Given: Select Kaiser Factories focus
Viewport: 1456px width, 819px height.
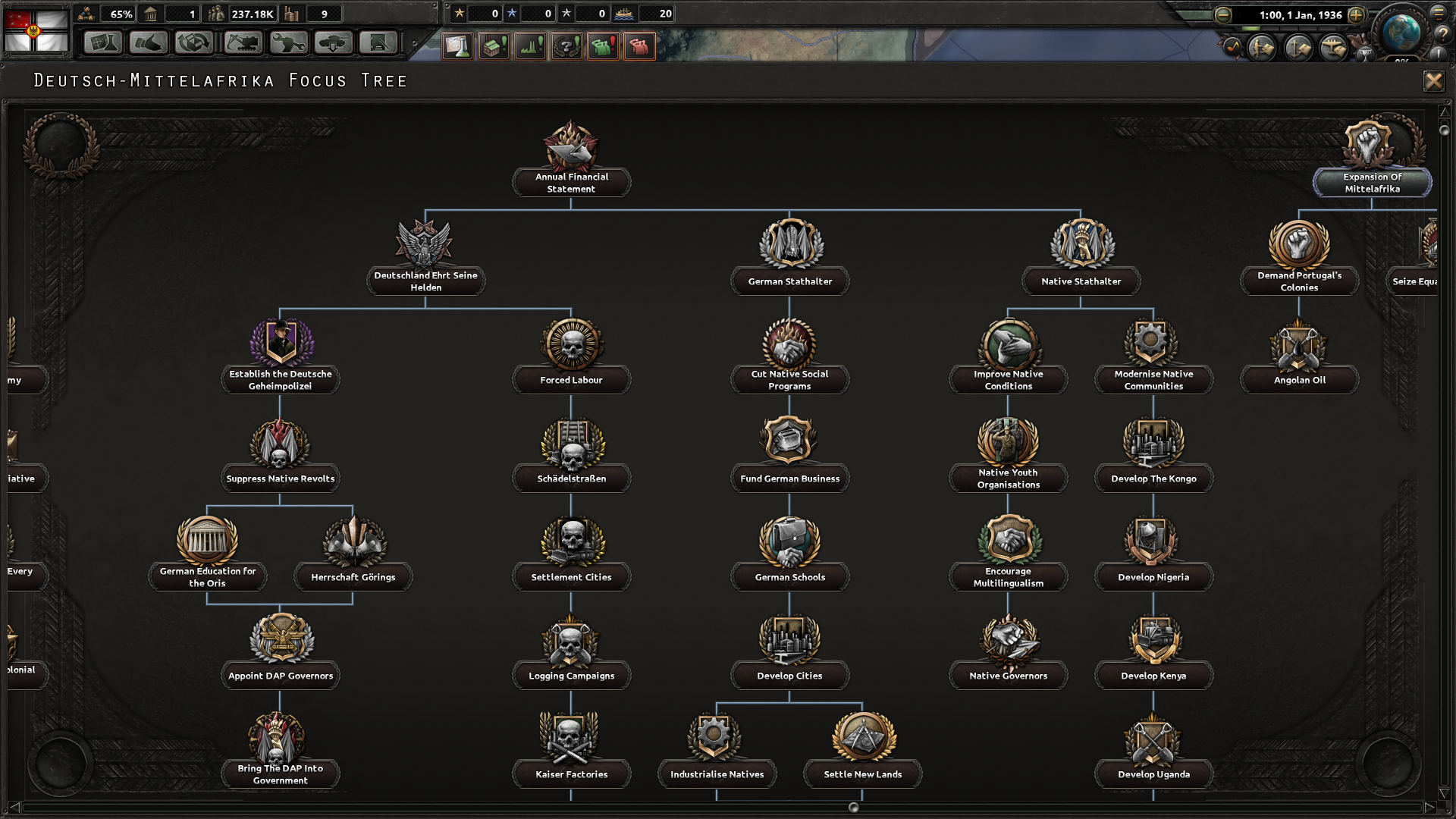Looking at the screenshot, I should (571, 751).
